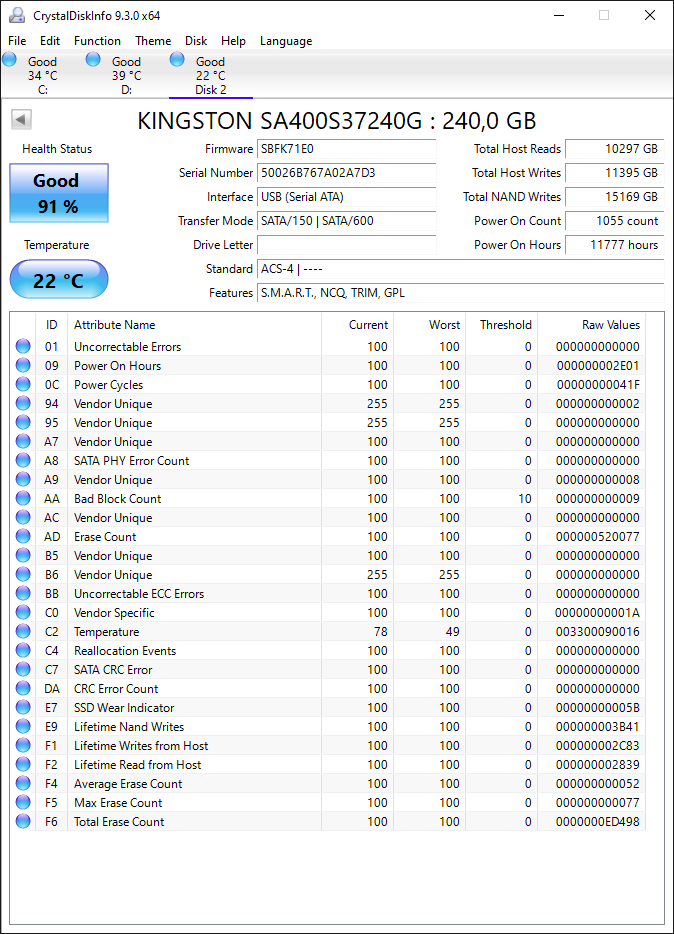Switch to the D: drive tab

tap(126, 75)
